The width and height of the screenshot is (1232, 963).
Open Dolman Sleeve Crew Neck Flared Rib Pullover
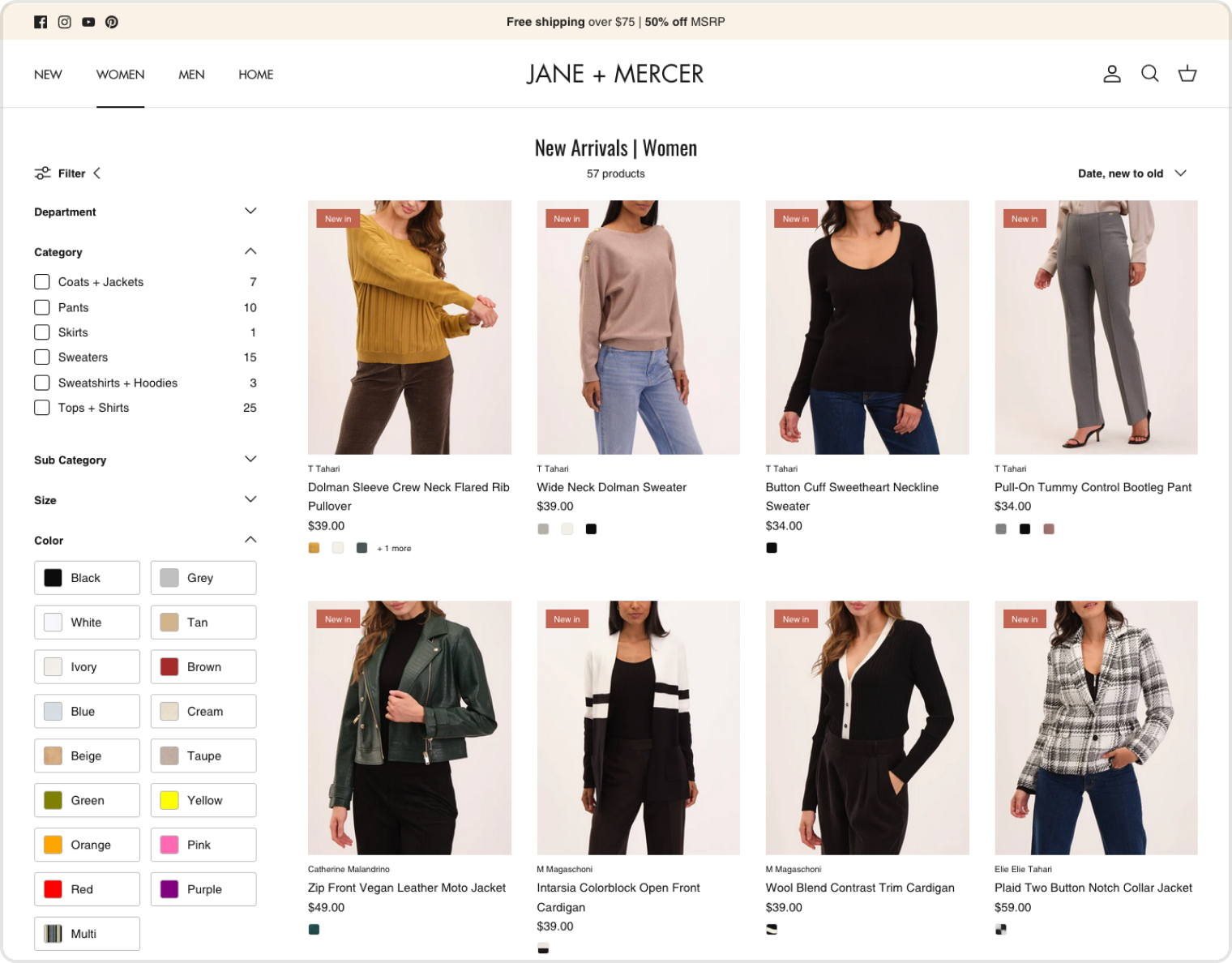click(409, 497)
